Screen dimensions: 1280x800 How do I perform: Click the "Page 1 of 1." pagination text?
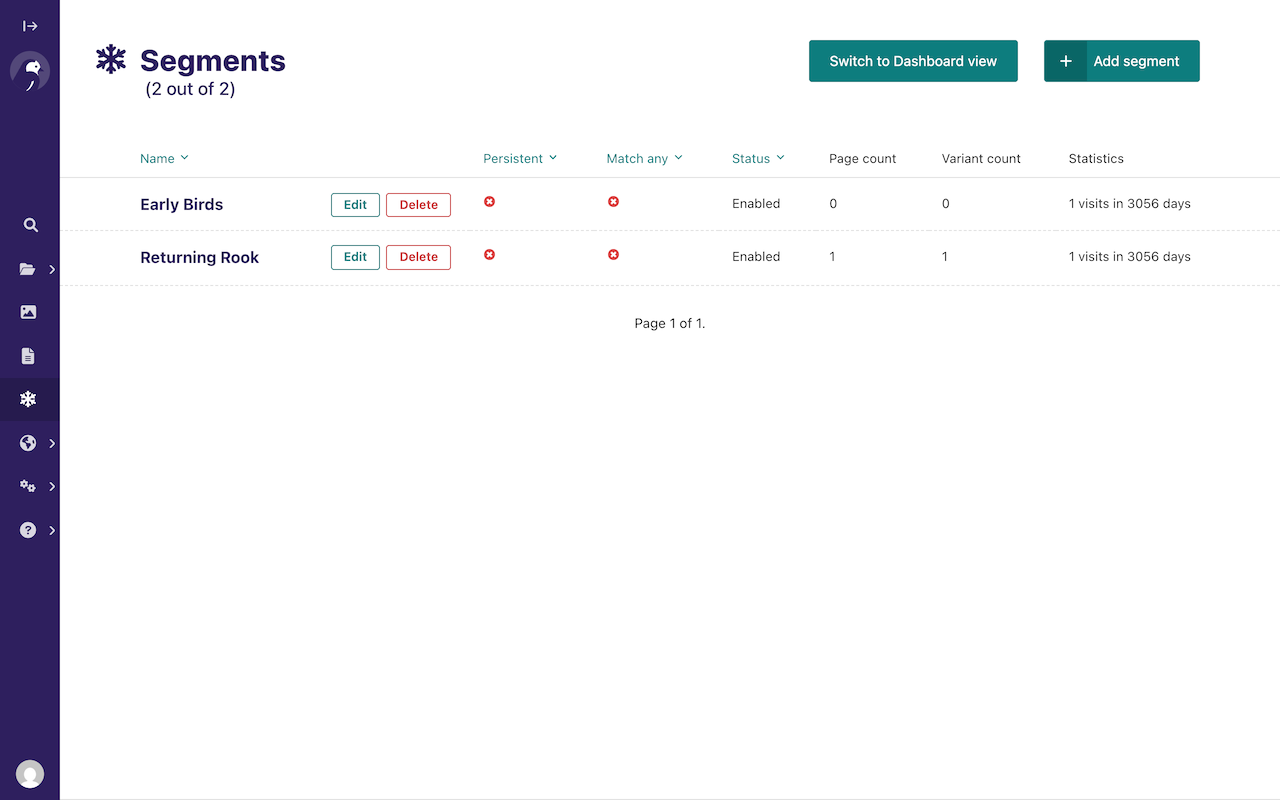tap(670, 323)
